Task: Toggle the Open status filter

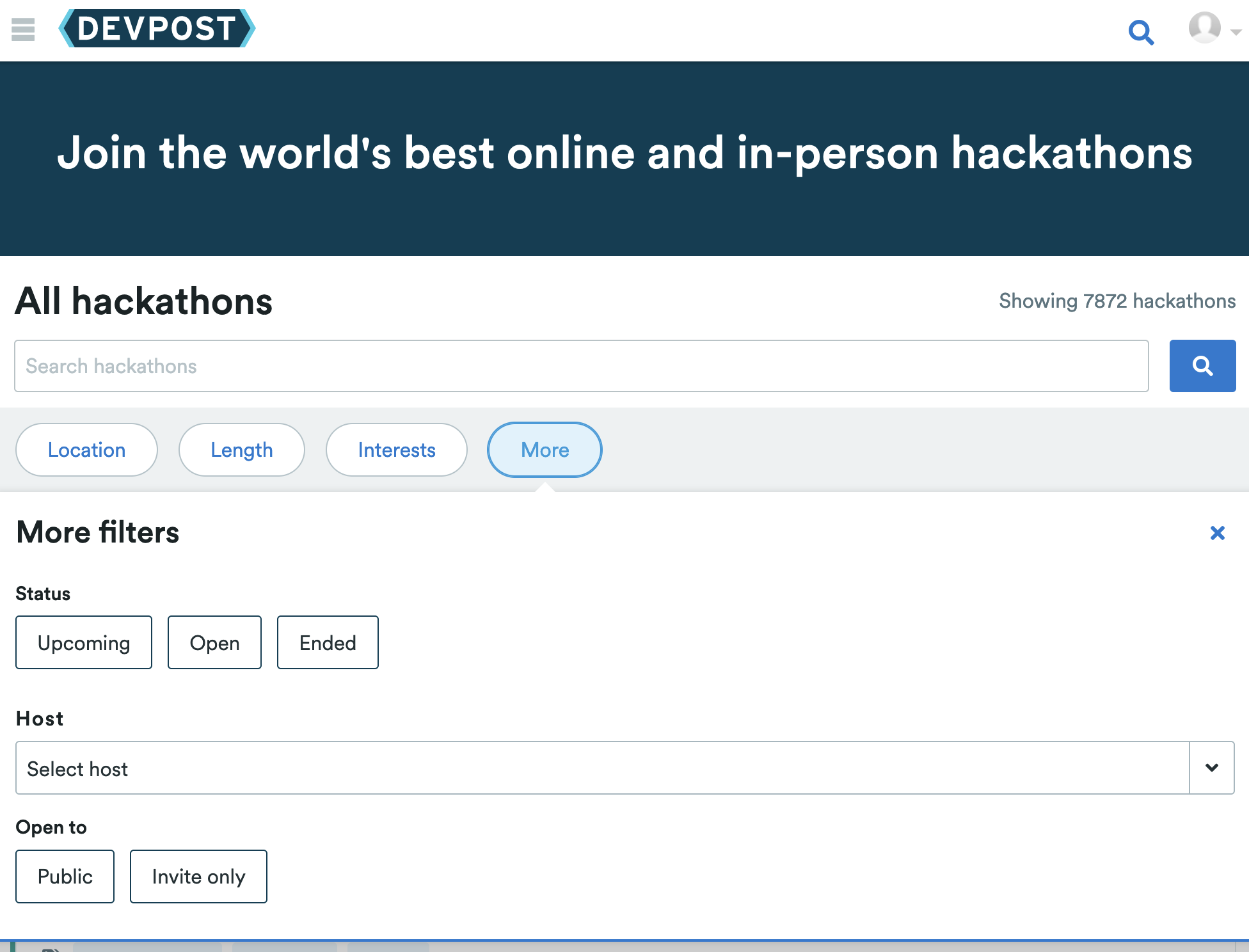Action: [214, 642]
